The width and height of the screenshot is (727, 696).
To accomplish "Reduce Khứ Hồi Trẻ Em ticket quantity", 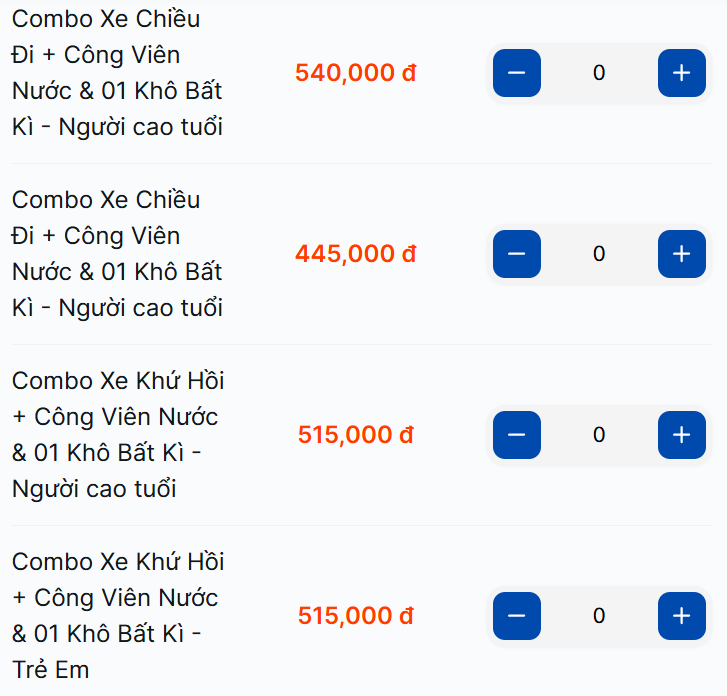I will tap(517, 616).
